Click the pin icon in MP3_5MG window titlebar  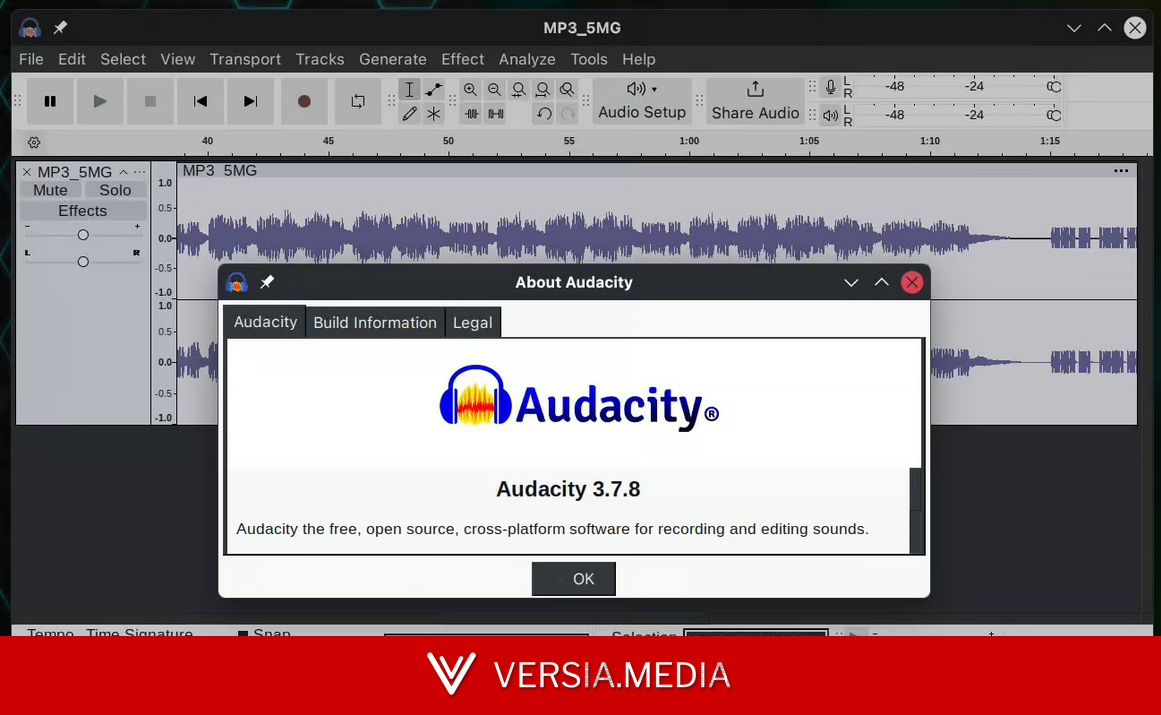click(x=60, y=27)
